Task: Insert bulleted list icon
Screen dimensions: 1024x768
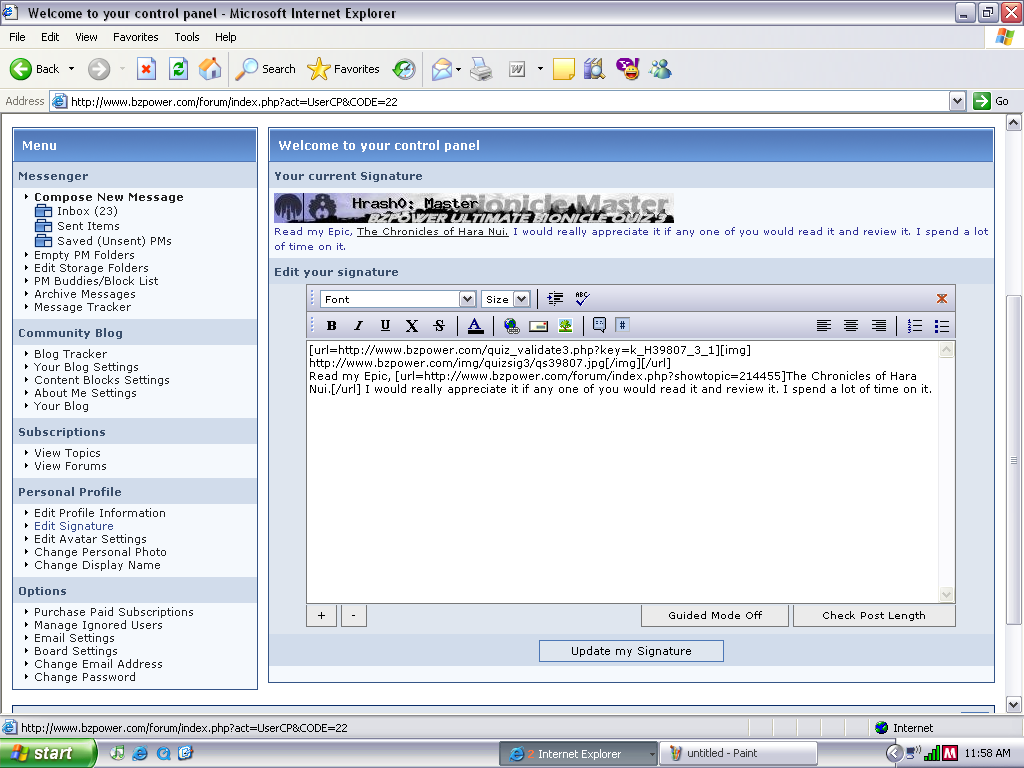Action: 942,325
